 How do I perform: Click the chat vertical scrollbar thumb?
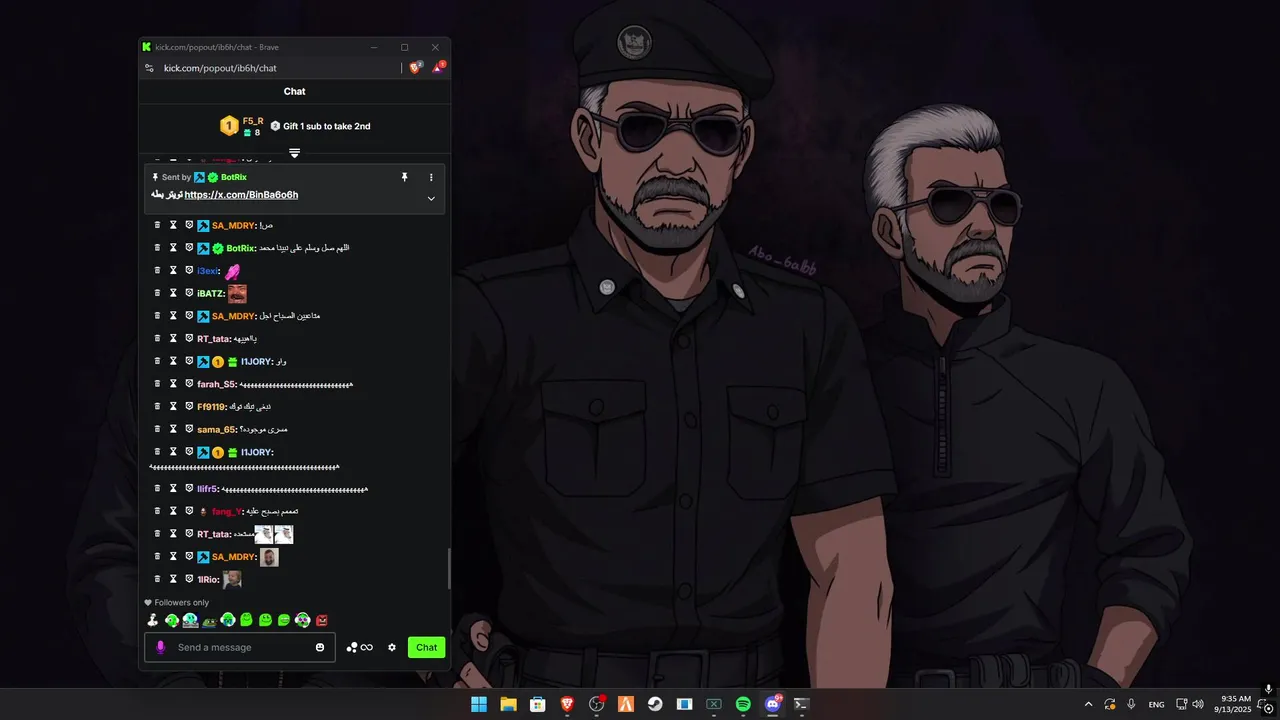point(448,568)
